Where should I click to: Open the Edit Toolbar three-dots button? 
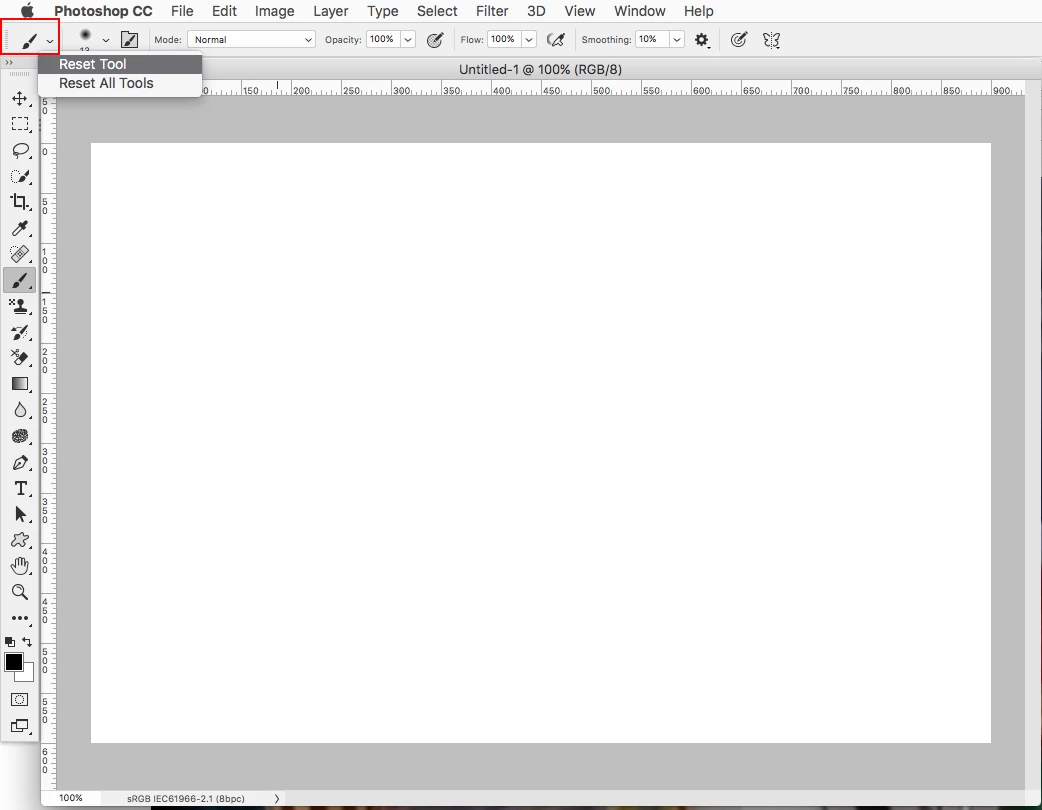[20, 618]
